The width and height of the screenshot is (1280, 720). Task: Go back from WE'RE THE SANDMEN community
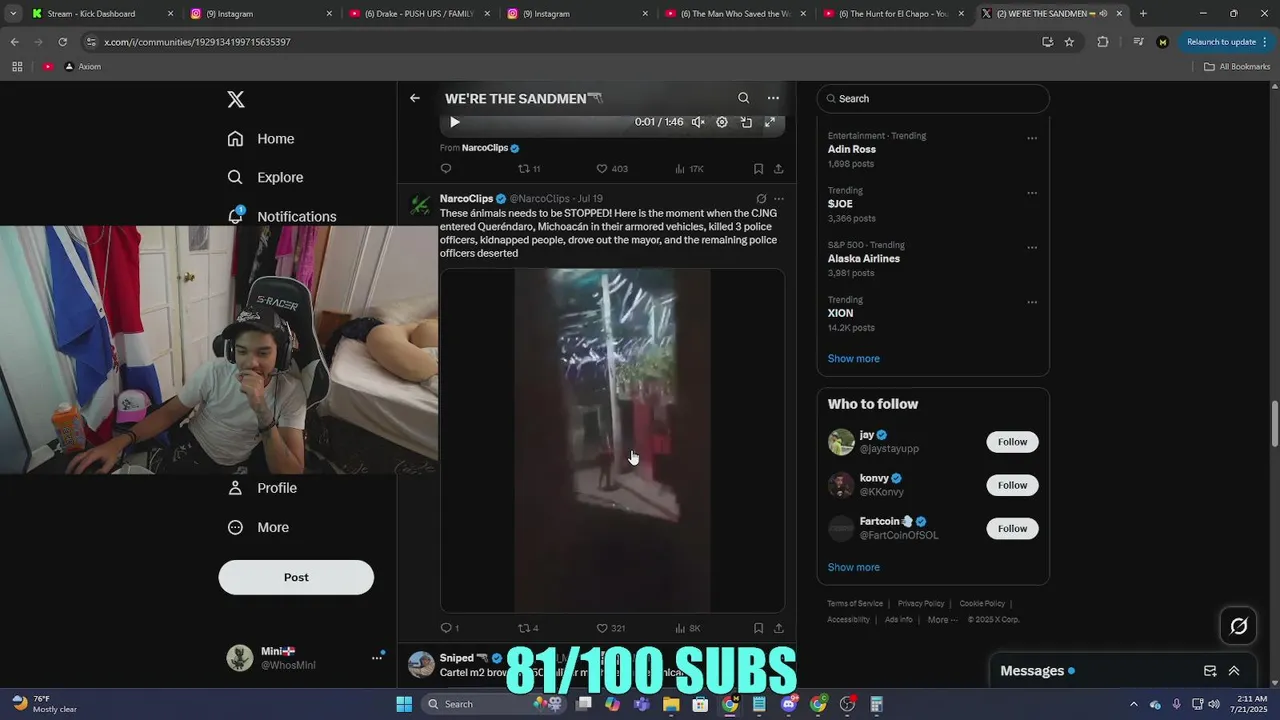(415, 98)
